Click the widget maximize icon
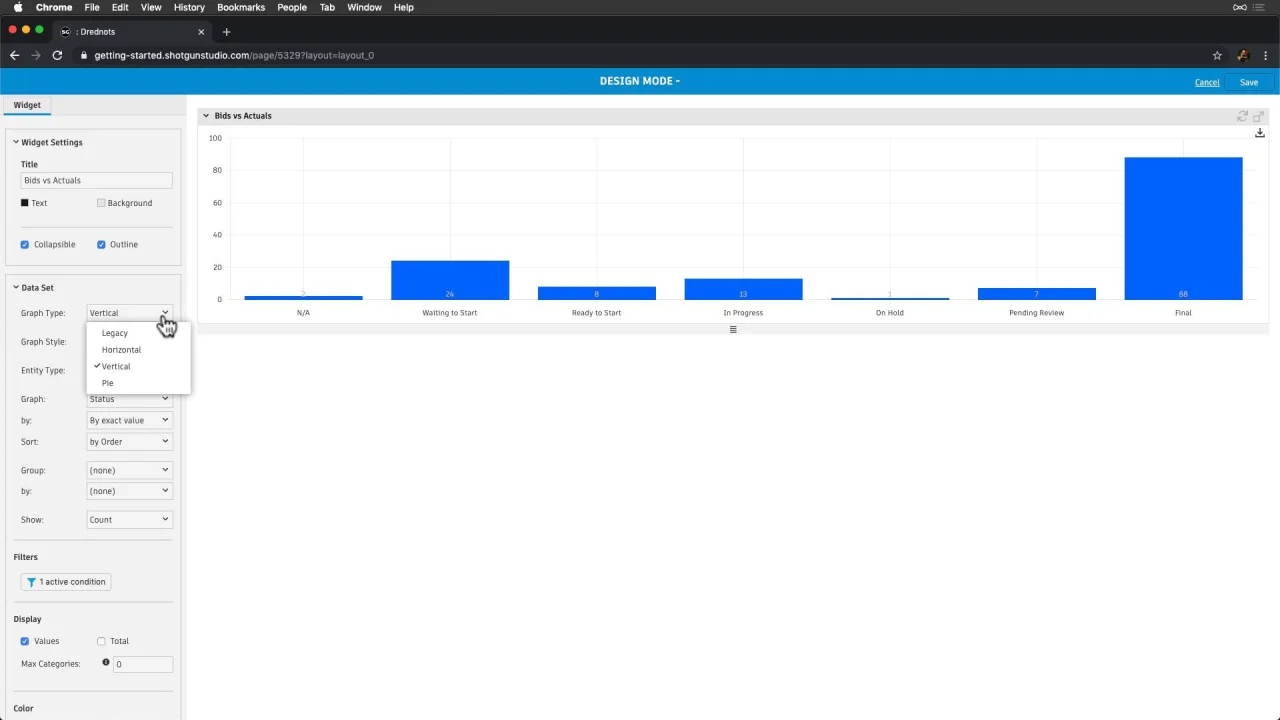 tap(1259, 116)
